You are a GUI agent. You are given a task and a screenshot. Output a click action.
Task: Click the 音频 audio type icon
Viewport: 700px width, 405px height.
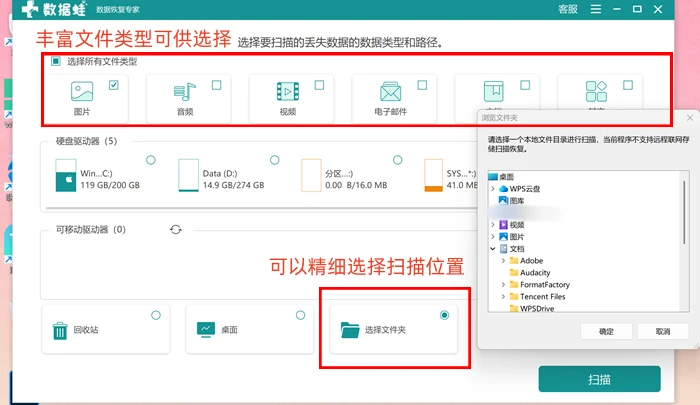(x=185, y=92)
